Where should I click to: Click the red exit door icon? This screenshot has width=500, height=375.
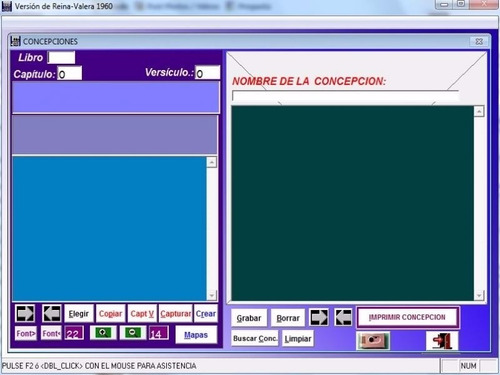pyautogui.click(x=442, y=341)
